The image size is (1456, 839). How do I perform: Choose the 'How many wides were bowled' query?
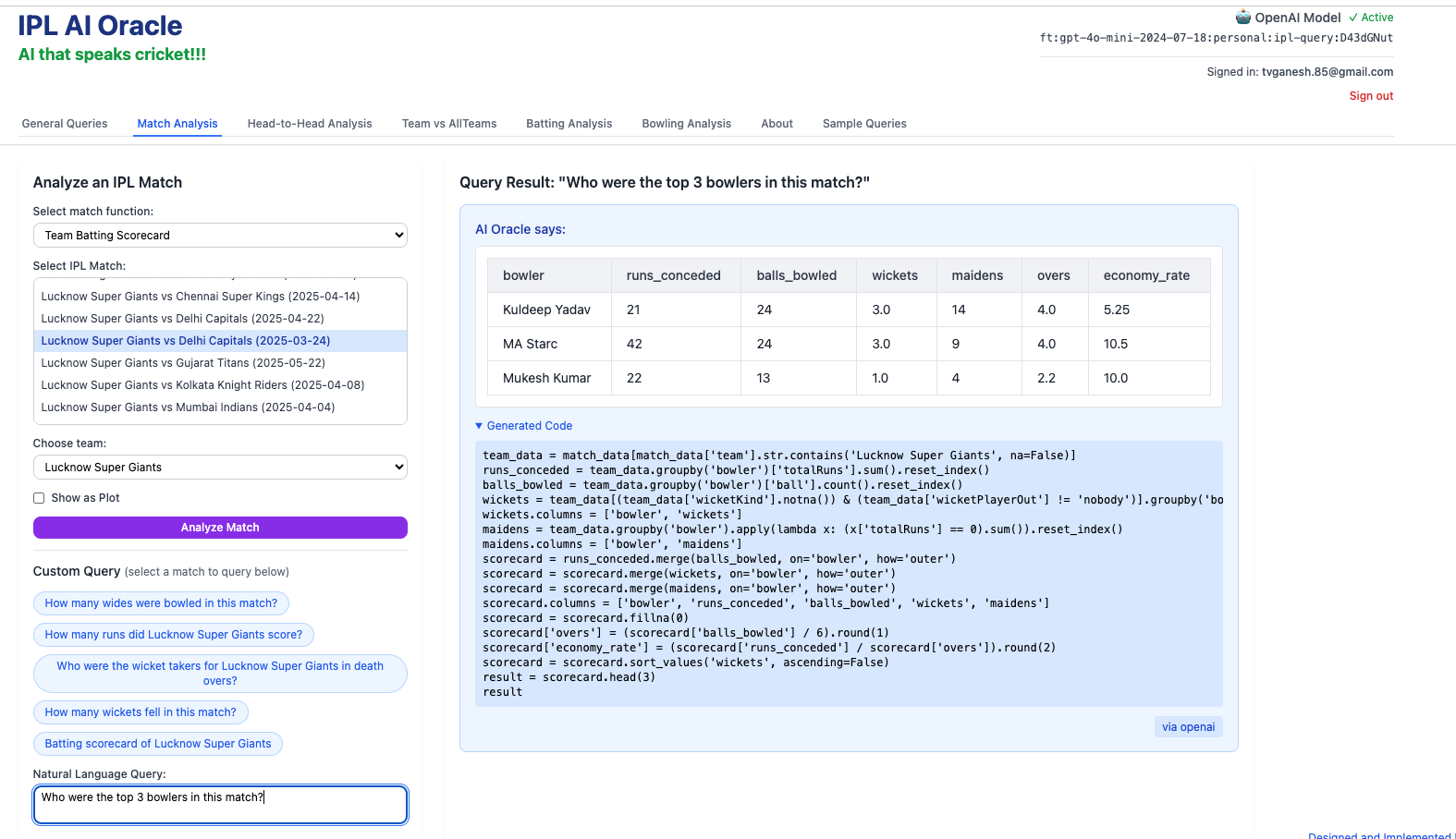pyautogui.click(x=161, y=603)
